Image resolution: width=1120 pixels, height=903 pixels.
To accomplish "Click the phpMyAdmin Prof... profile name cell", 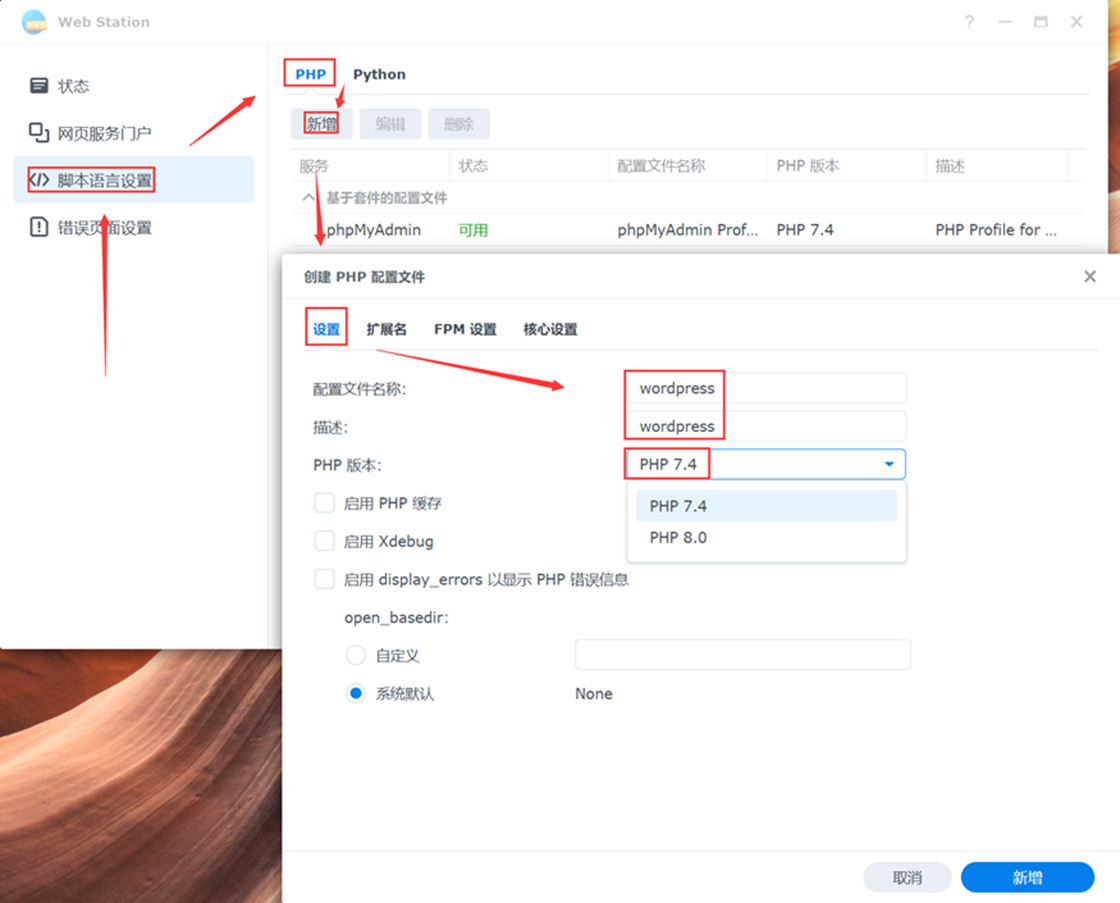I will (688, 230).
